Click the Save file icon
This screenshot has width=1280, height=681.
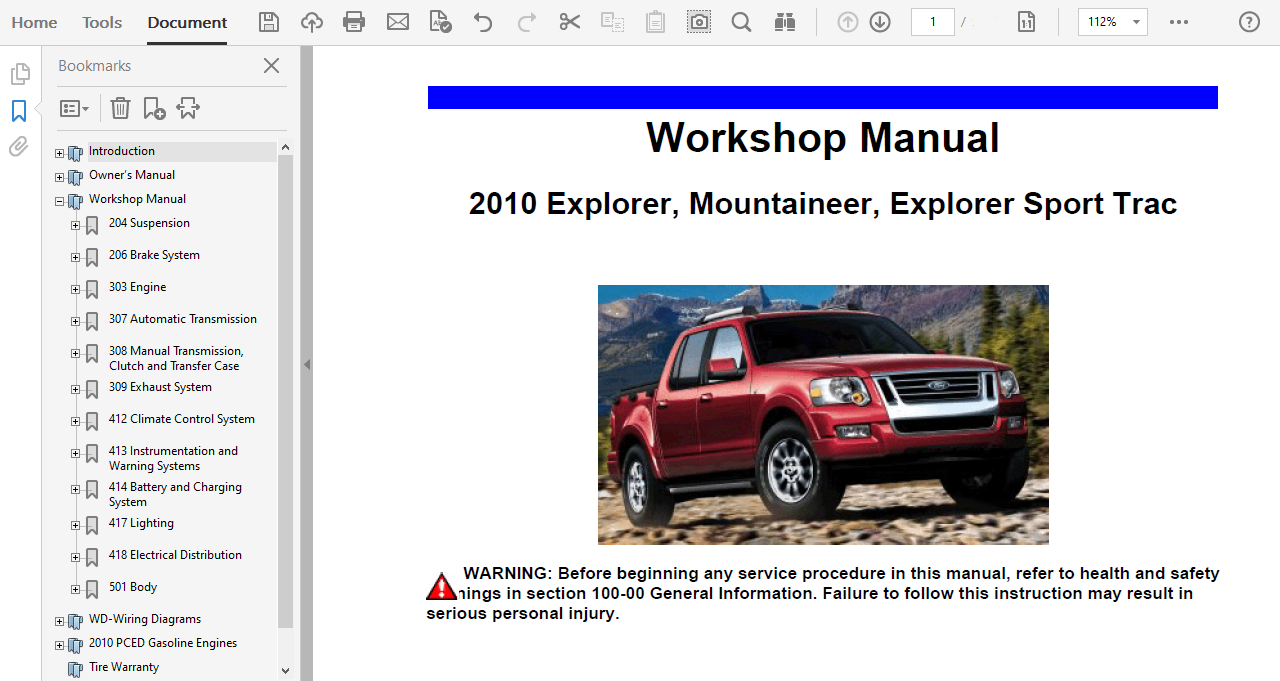pos(269,22)
